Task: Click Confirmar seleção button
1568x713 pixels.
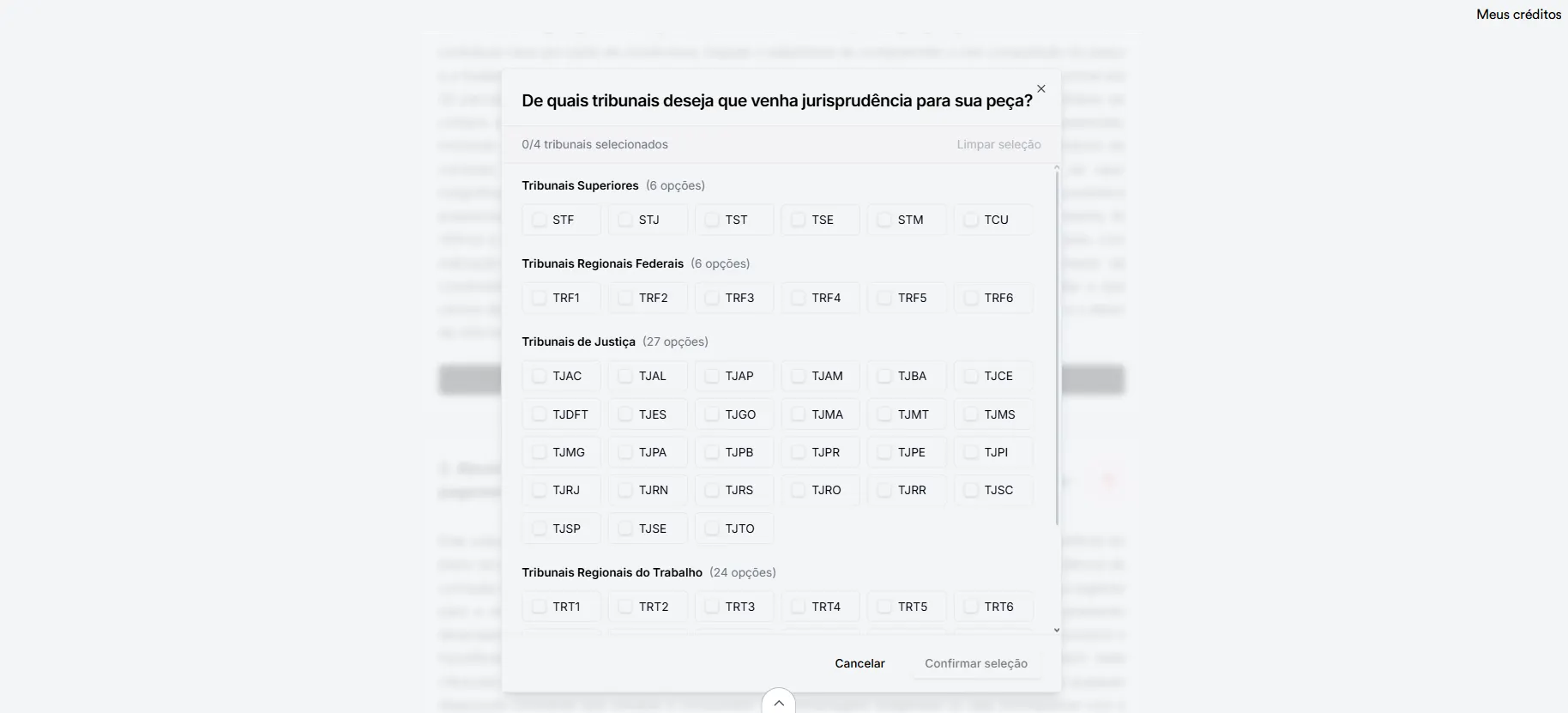Action: coord(975,663)
